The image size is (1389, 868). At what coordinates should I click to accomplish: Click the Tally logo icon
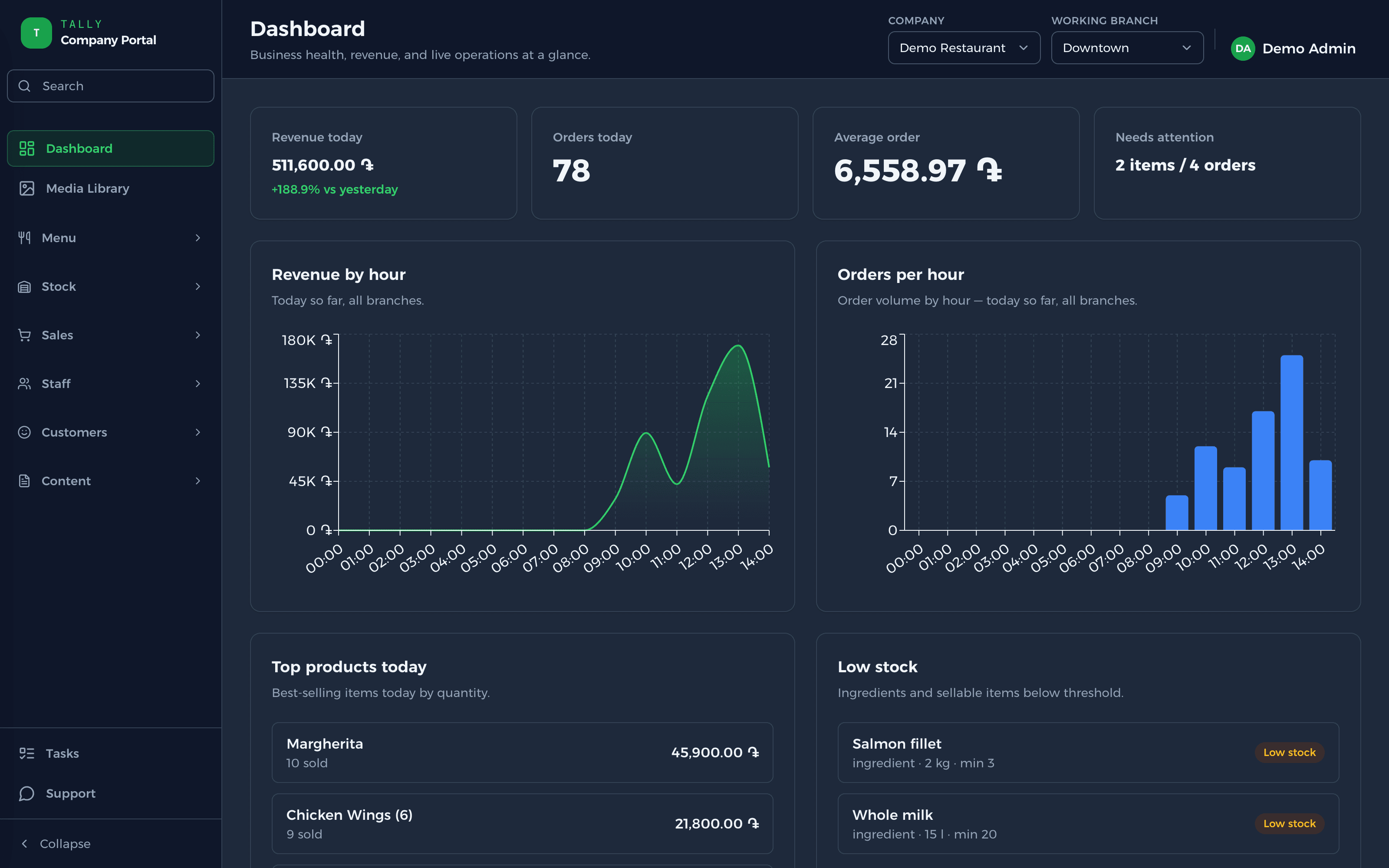(x=36, y=33)
